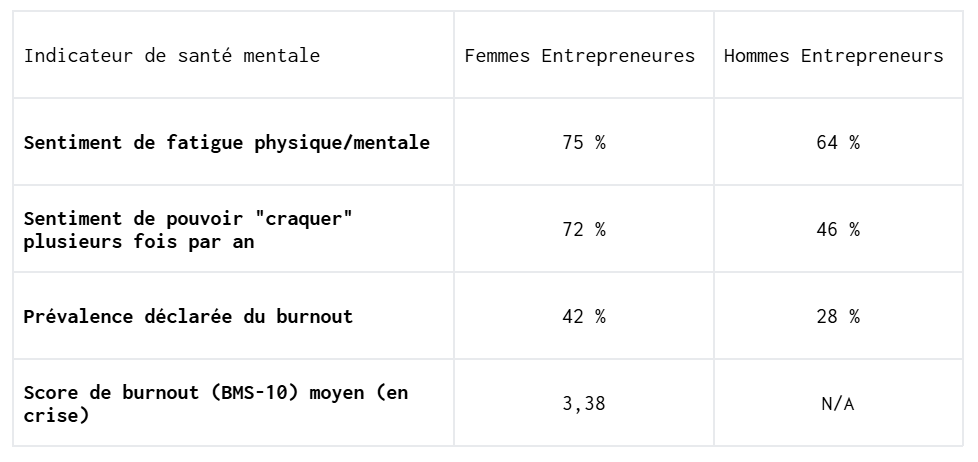Click the "plusieurs fois par an" text line

[138, 241]
